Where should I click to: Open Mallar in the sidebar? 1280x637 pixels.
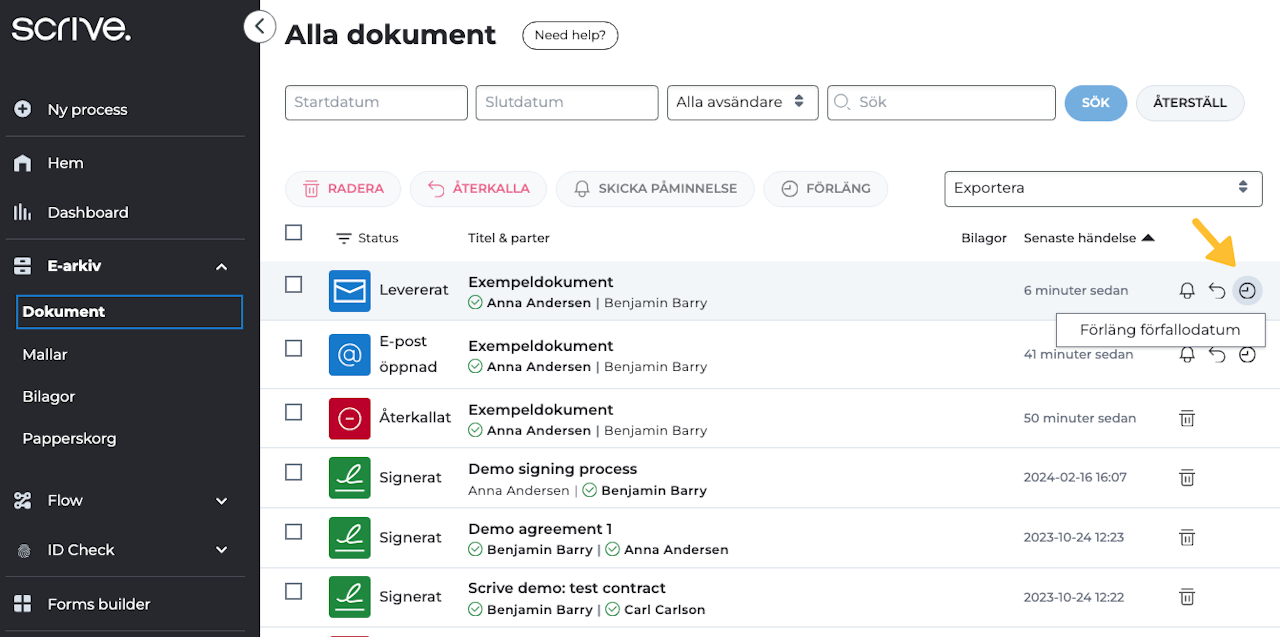point(45,354)
